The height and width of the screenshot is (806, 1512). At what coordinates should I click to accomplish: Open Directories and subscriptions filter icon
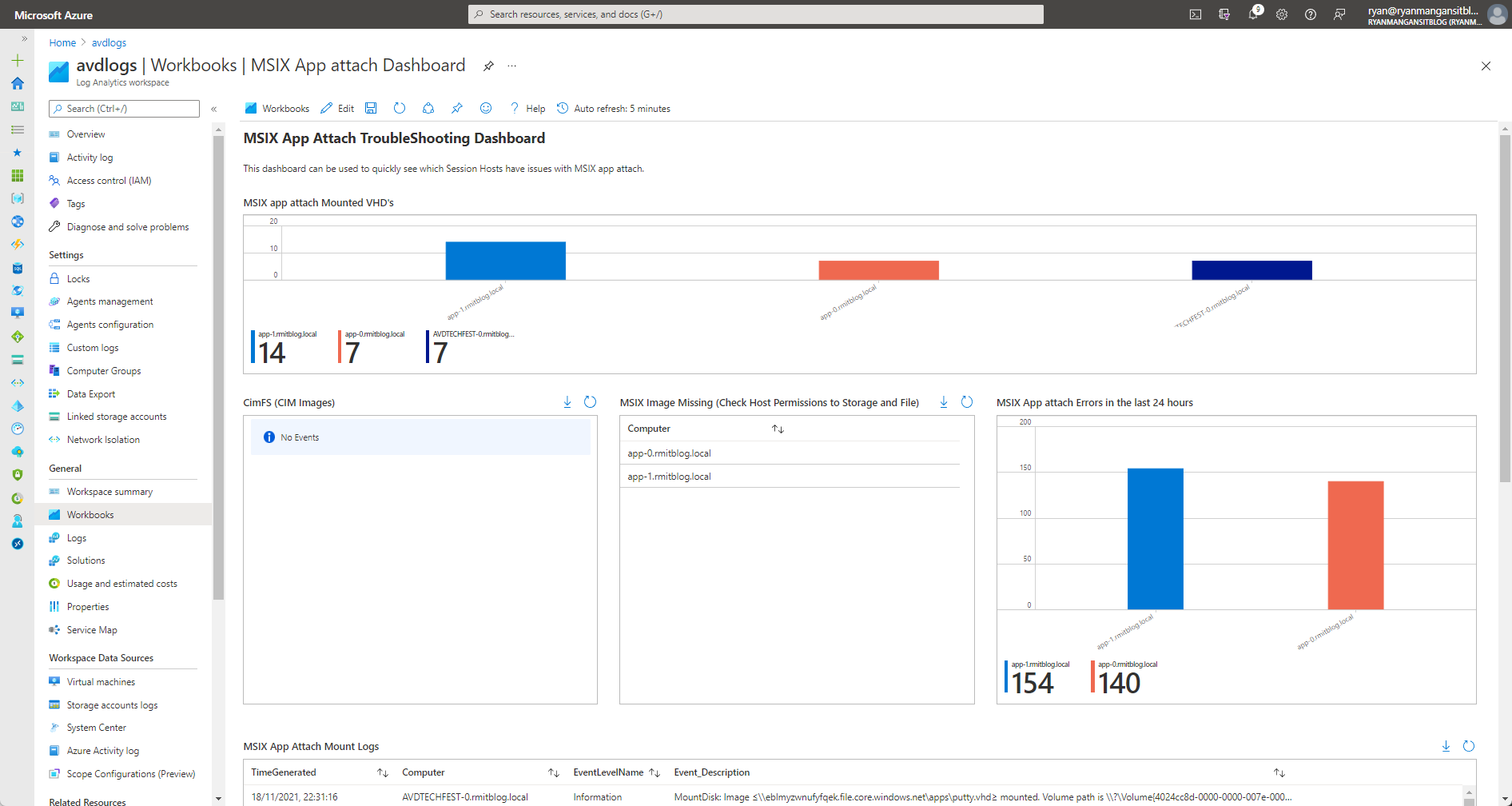1224,14
